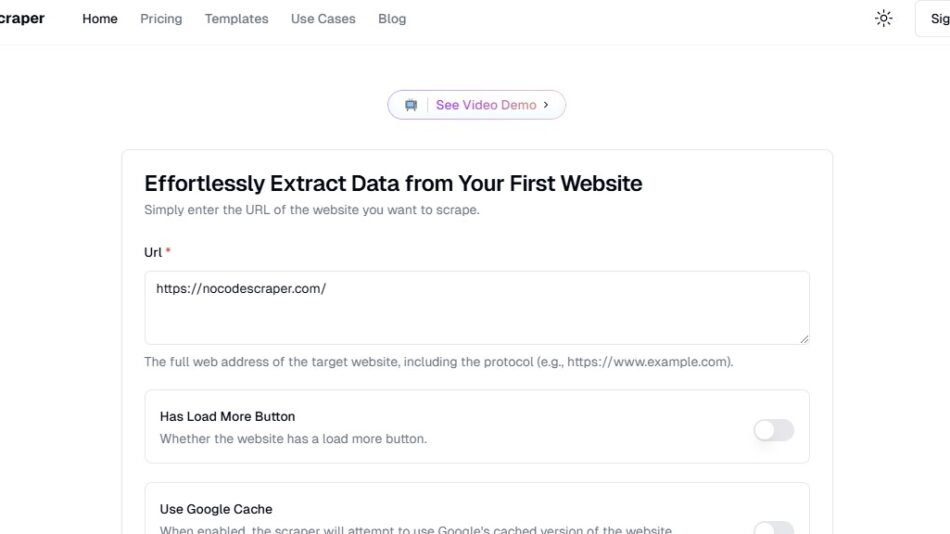Open the Pricing page
950x534 pixels.
coord(161,19)
